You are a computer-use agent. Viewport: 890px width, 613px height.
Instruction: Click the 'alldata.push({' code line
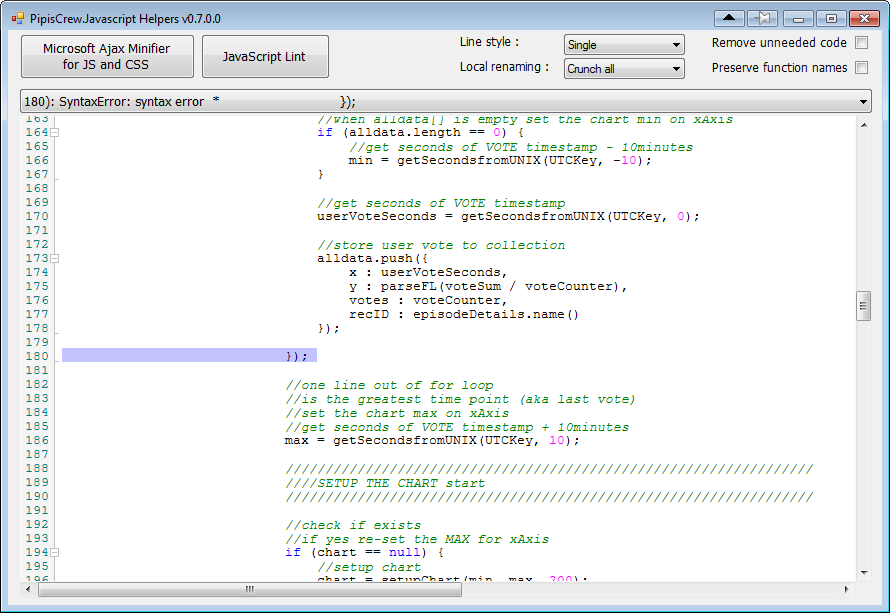(372, 258)
